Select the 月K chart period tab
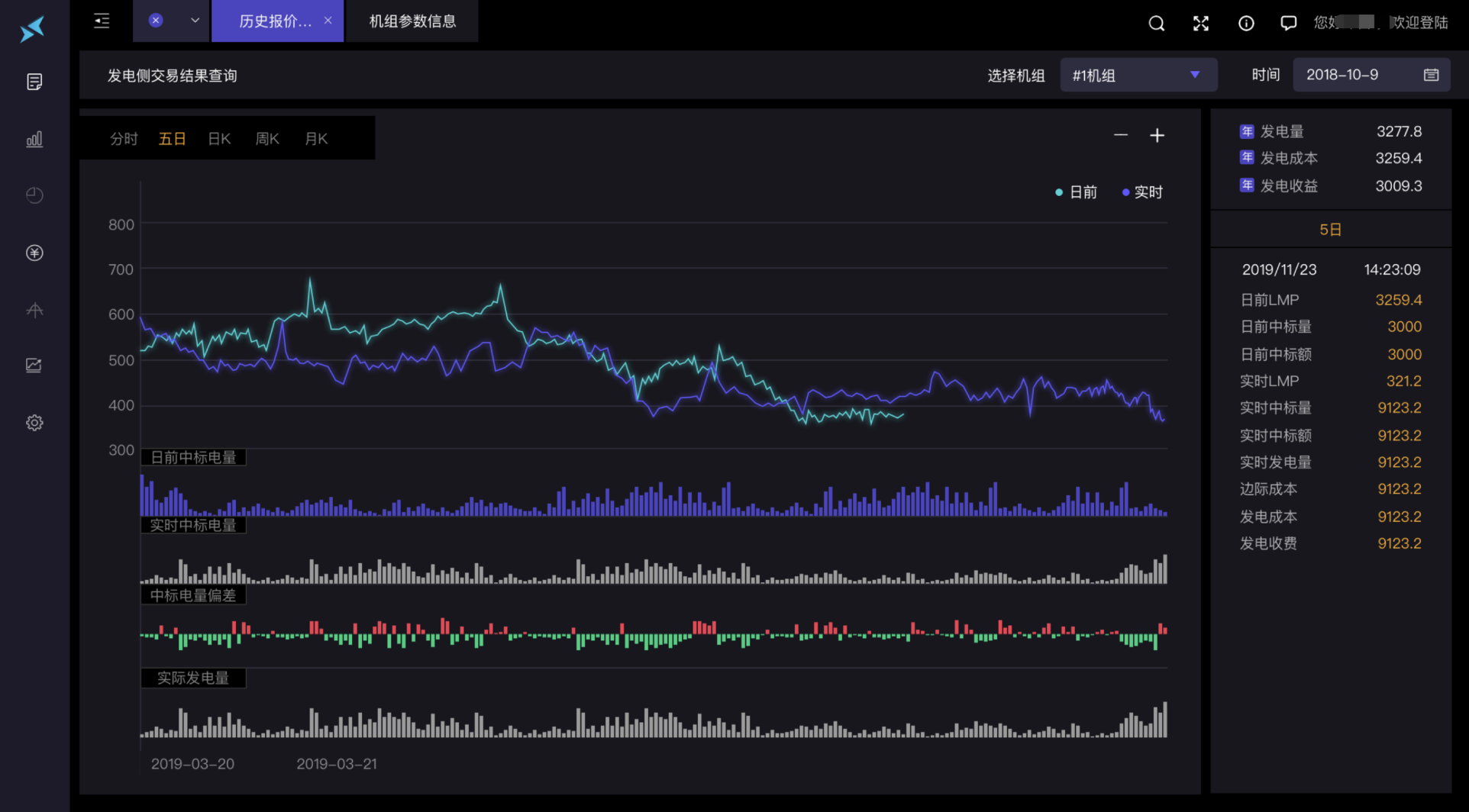This screenshot has height=812, width=1469. pos(316,139)
